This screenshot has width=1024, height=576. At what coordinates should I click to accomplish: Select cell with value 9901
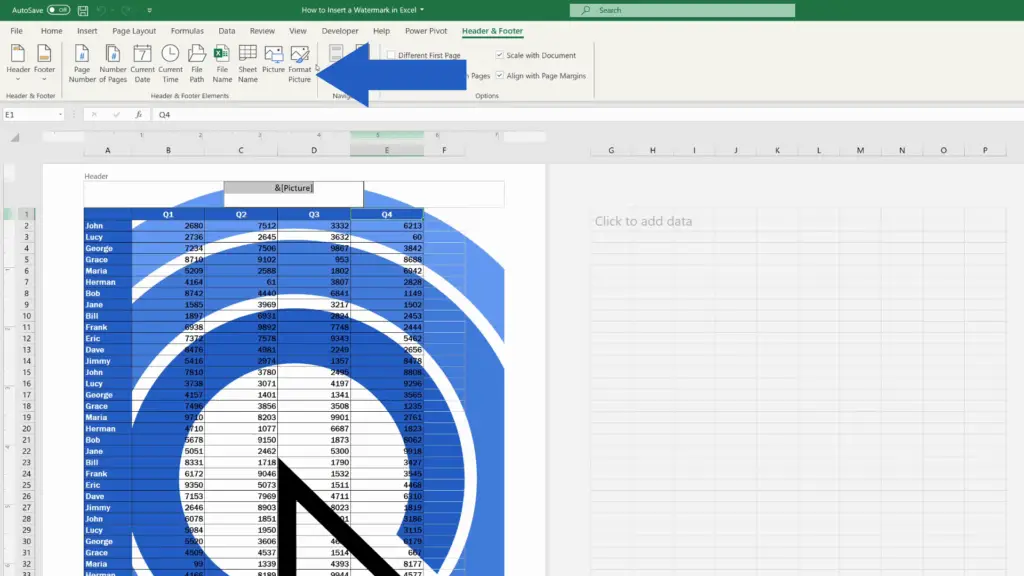(314, 417)
